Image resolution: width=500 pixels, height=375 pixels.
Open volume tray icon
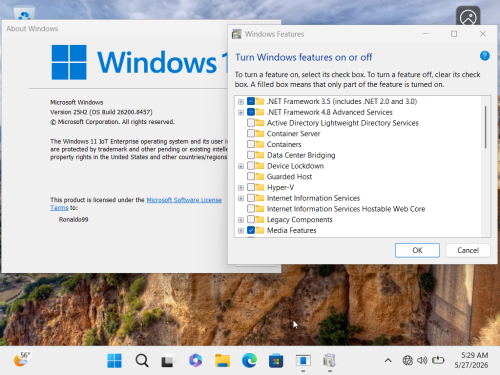coord(422,360)
